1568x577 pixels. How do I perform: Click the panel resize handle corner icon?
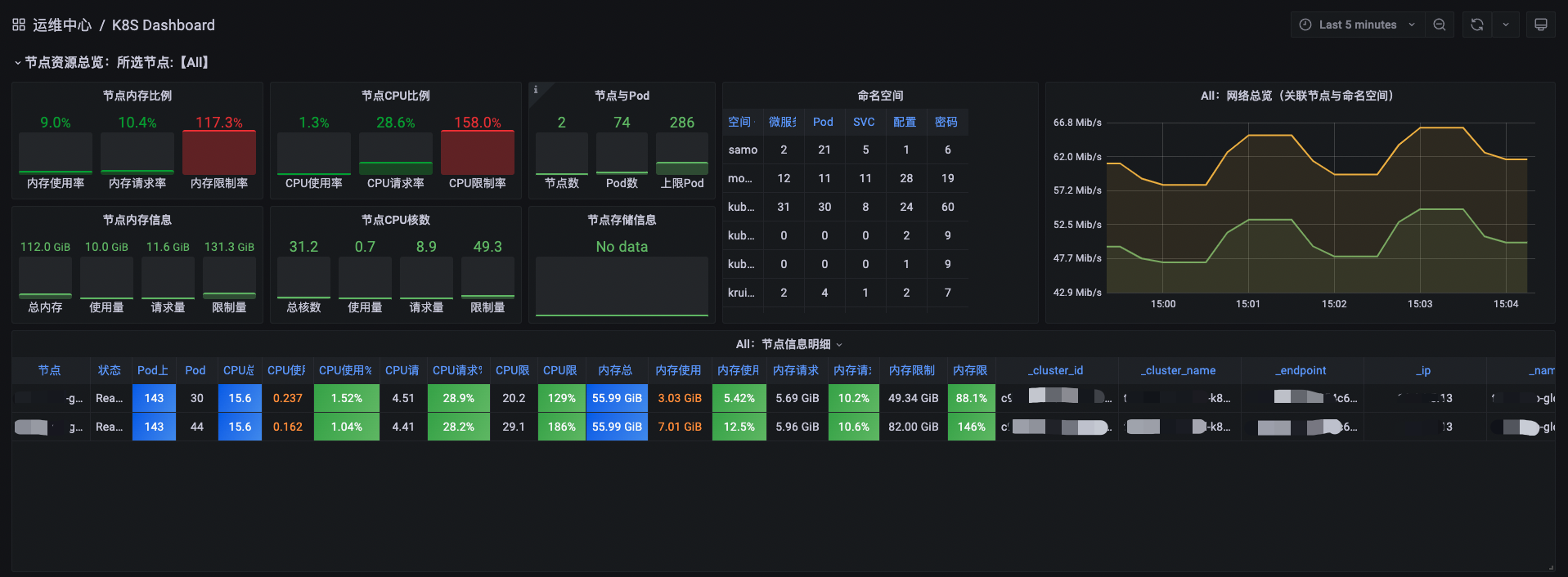tap(1551, 568)
